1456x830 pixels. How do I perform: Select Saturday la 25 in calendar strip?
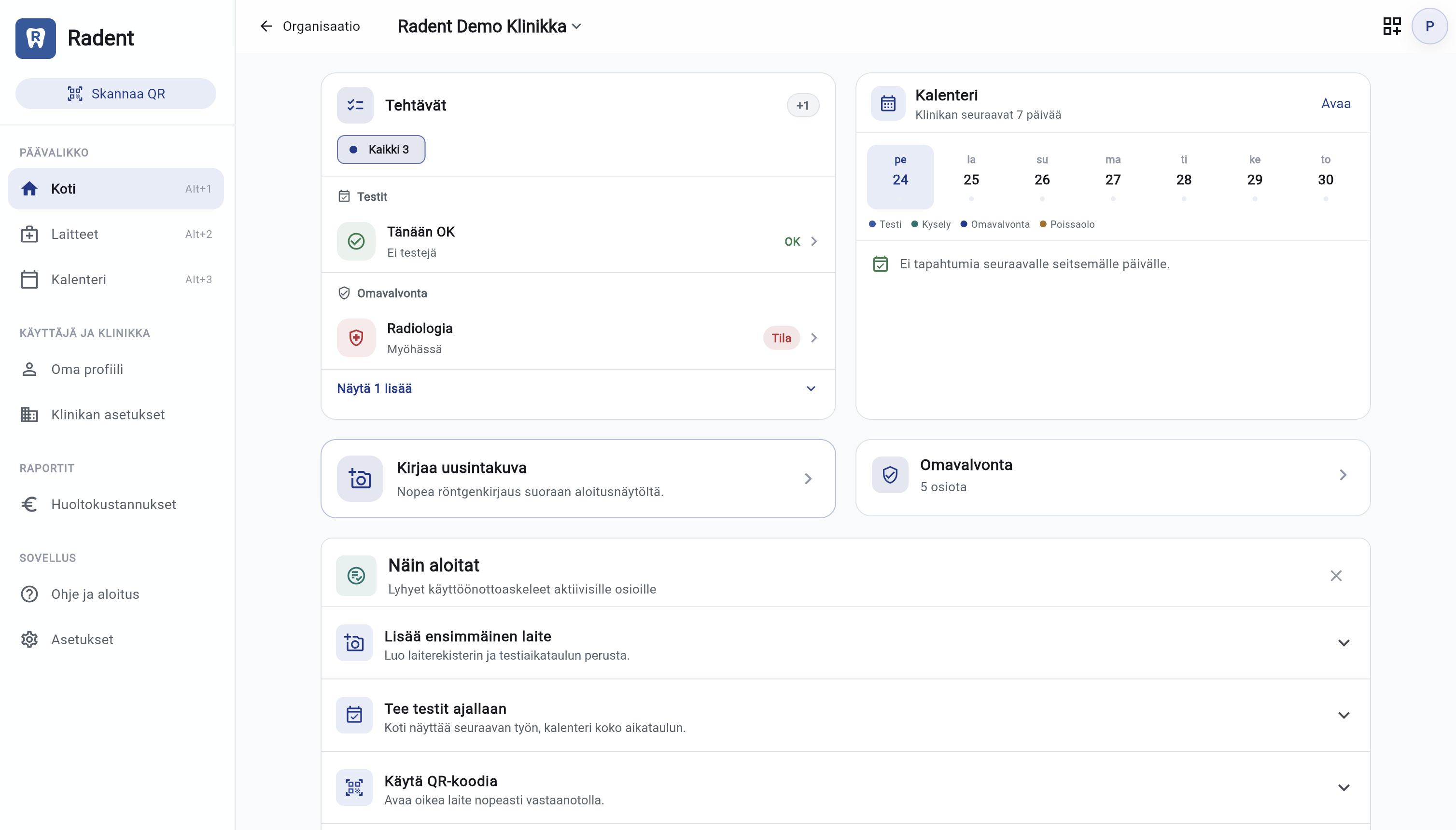coord(971,177)
